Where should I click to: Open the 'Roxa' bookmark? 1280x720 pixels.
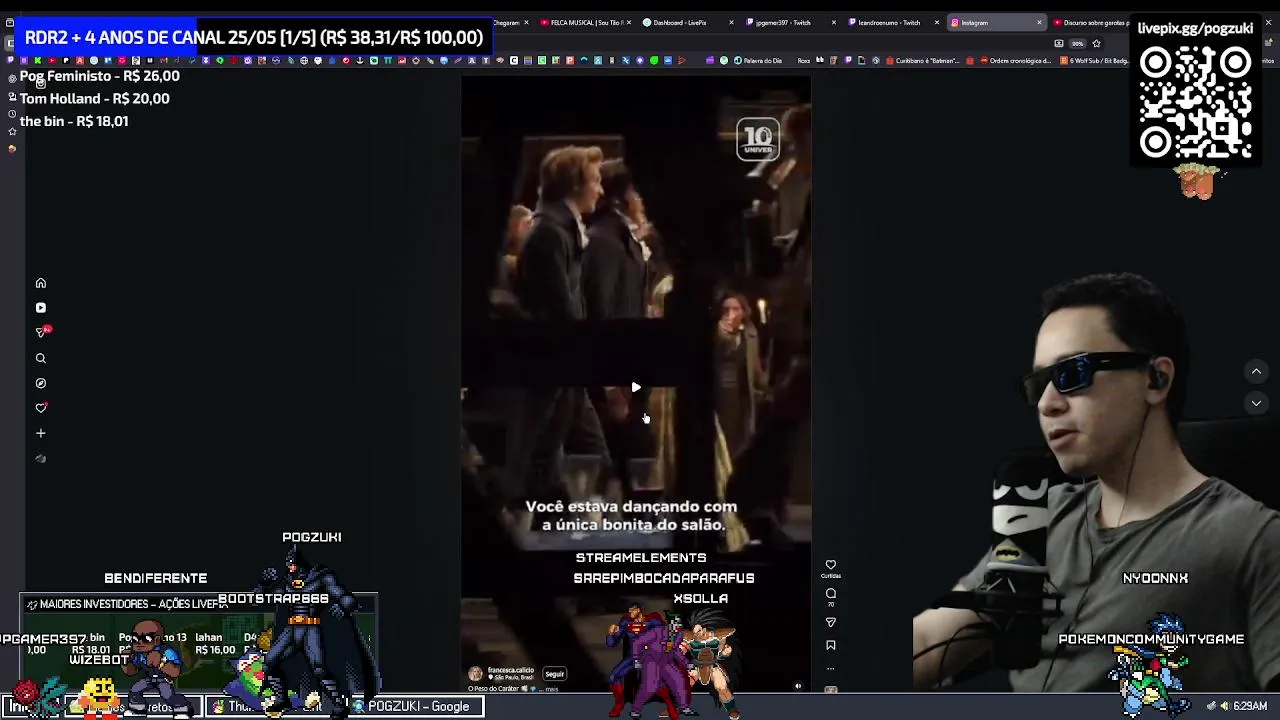pos(803,60)
